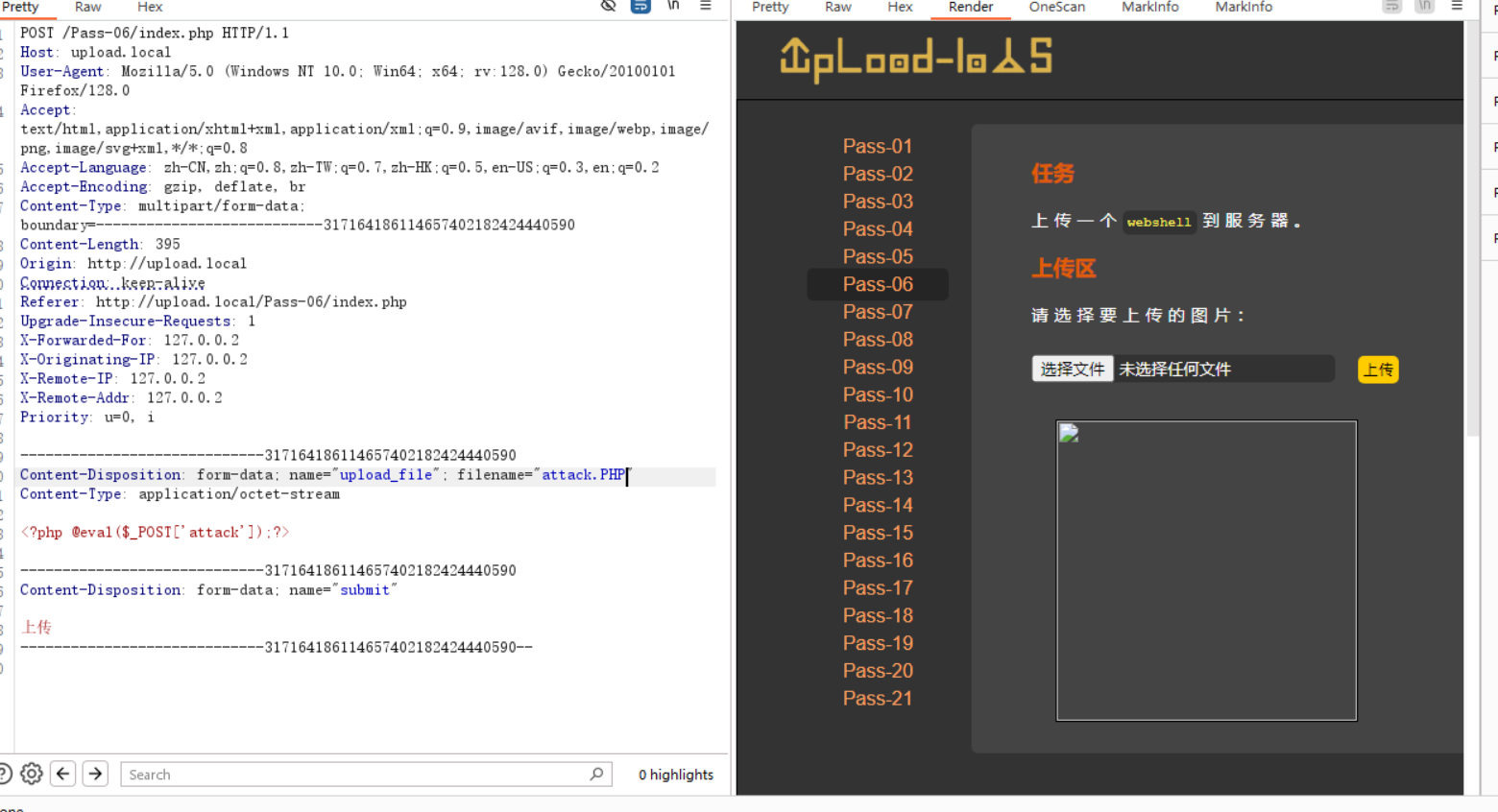Open request editor hamburger options menu

(x=706, y=6)
